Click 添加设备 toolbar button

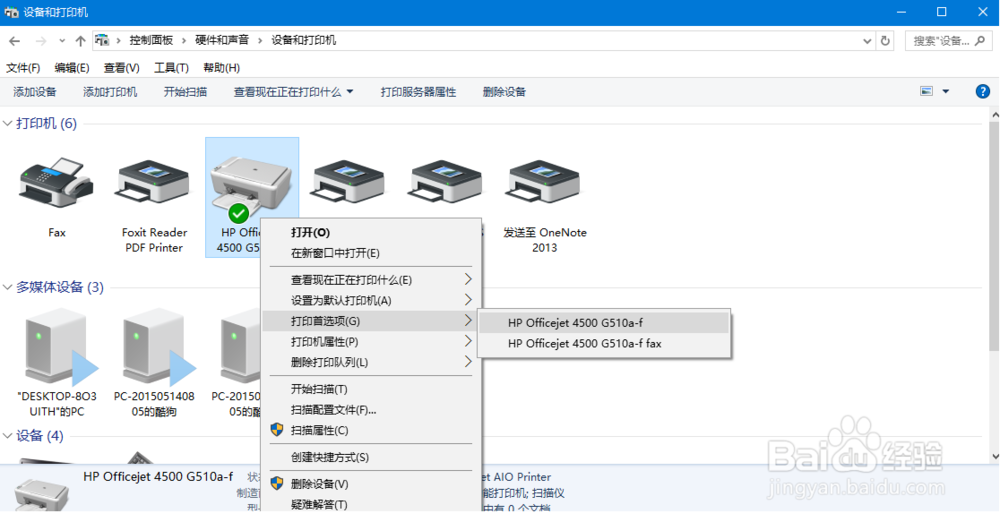point(35,92)
